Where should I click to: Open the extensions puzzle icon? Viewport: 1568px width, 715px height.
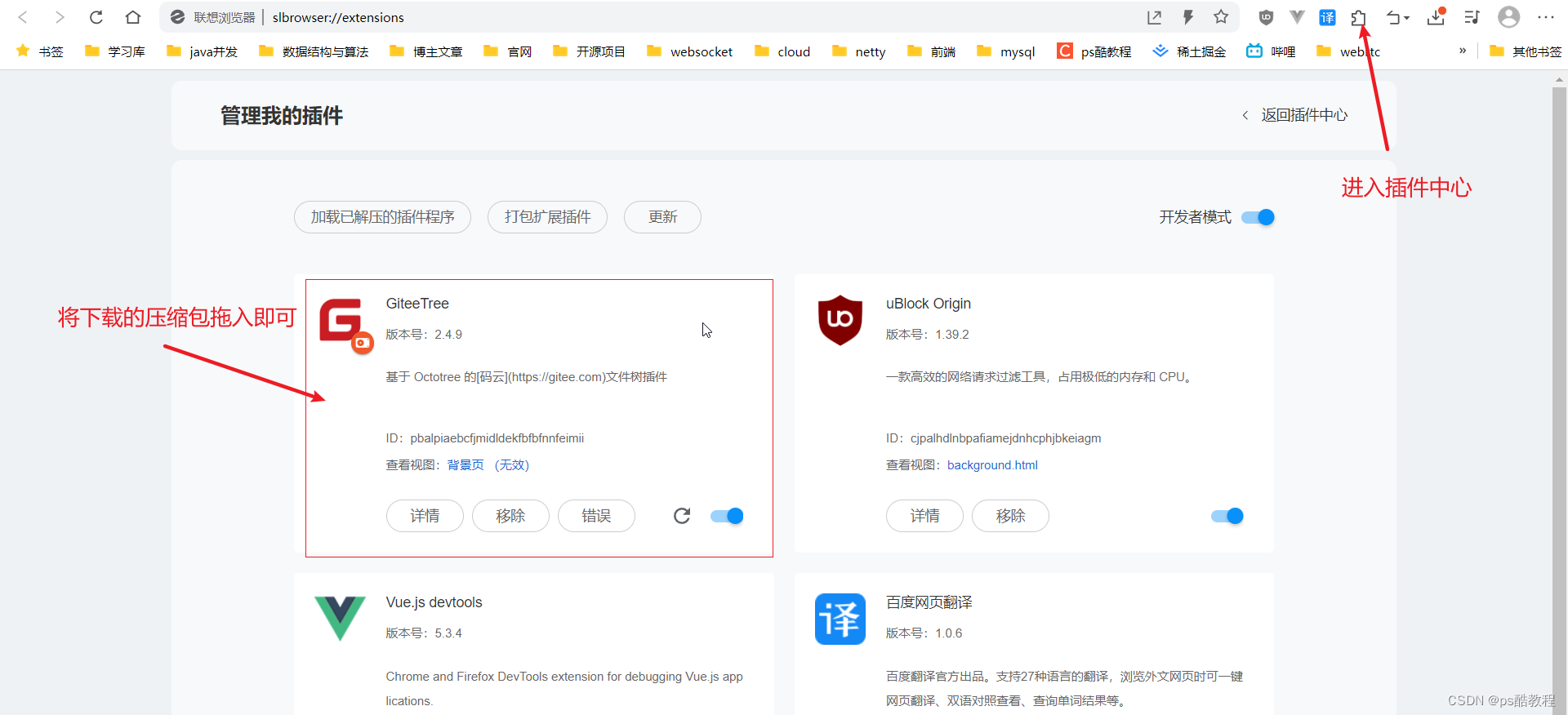[x=1358, y=17]
